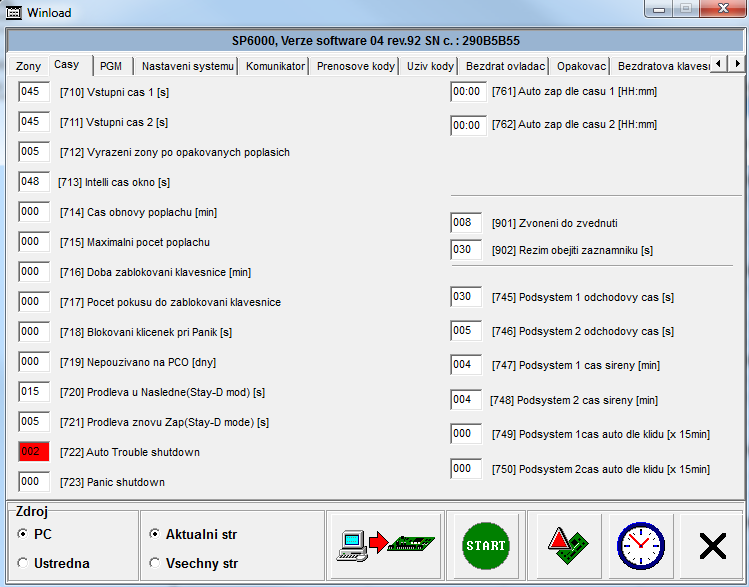The width and height of the screenshot is (749, 587).
Task: Click the Vstupni cas 1 input field
Action: coord(33,92)
